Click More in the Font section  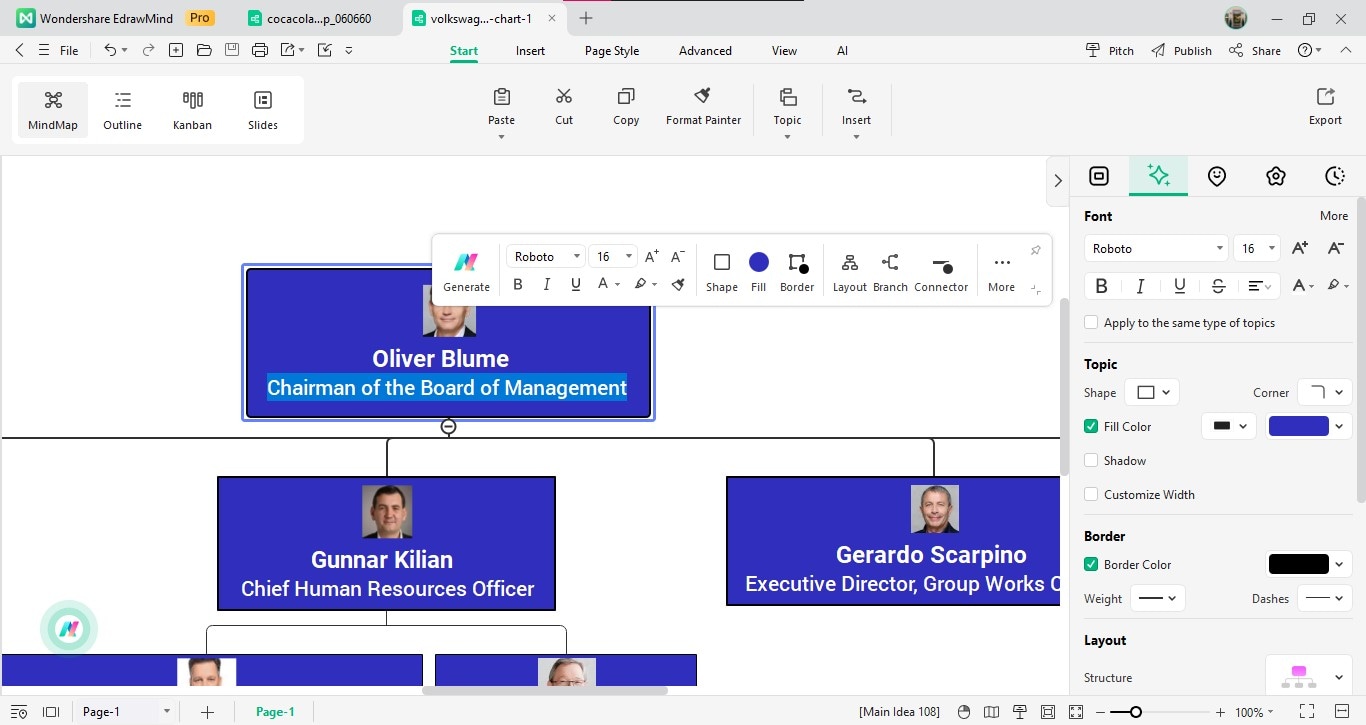coord(1334,216)
